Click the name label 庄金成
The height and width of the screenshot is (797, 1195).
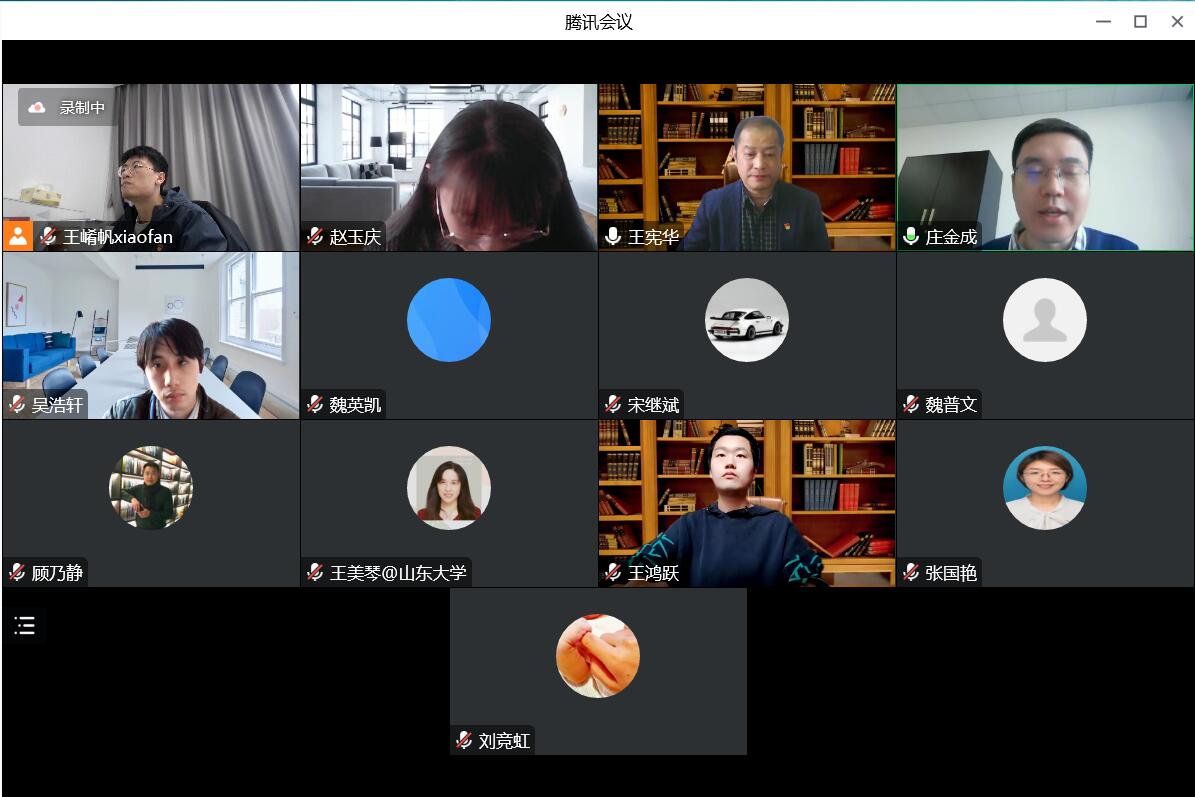(951, 237)
